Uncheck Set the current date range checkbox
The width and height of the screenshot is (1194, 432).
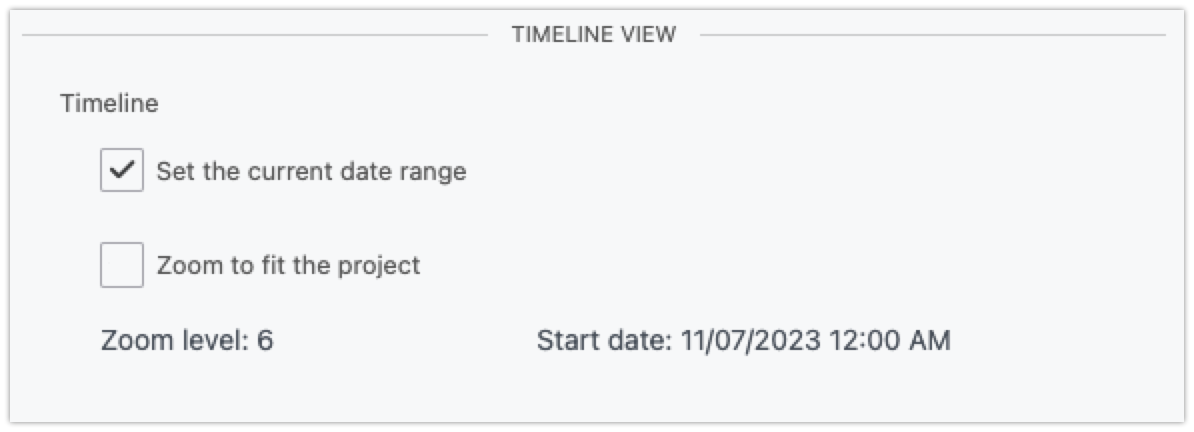tap(122, 171)
